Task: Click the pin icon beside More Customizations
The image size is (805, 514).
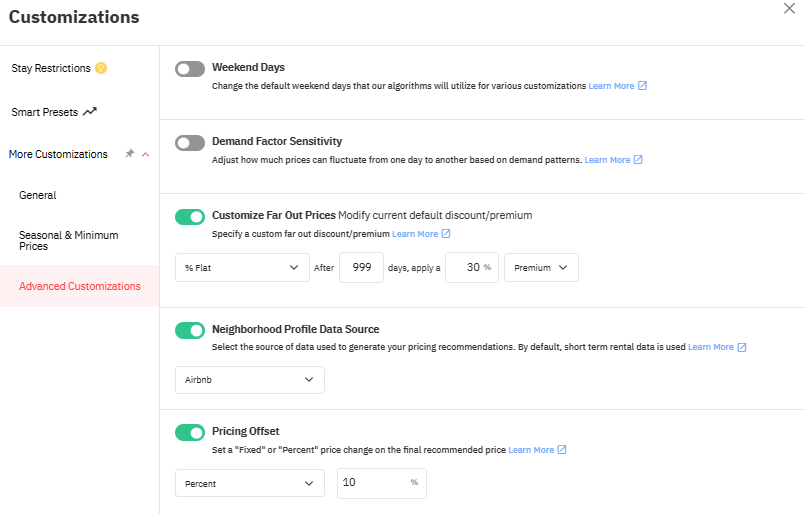Action: 129,154
